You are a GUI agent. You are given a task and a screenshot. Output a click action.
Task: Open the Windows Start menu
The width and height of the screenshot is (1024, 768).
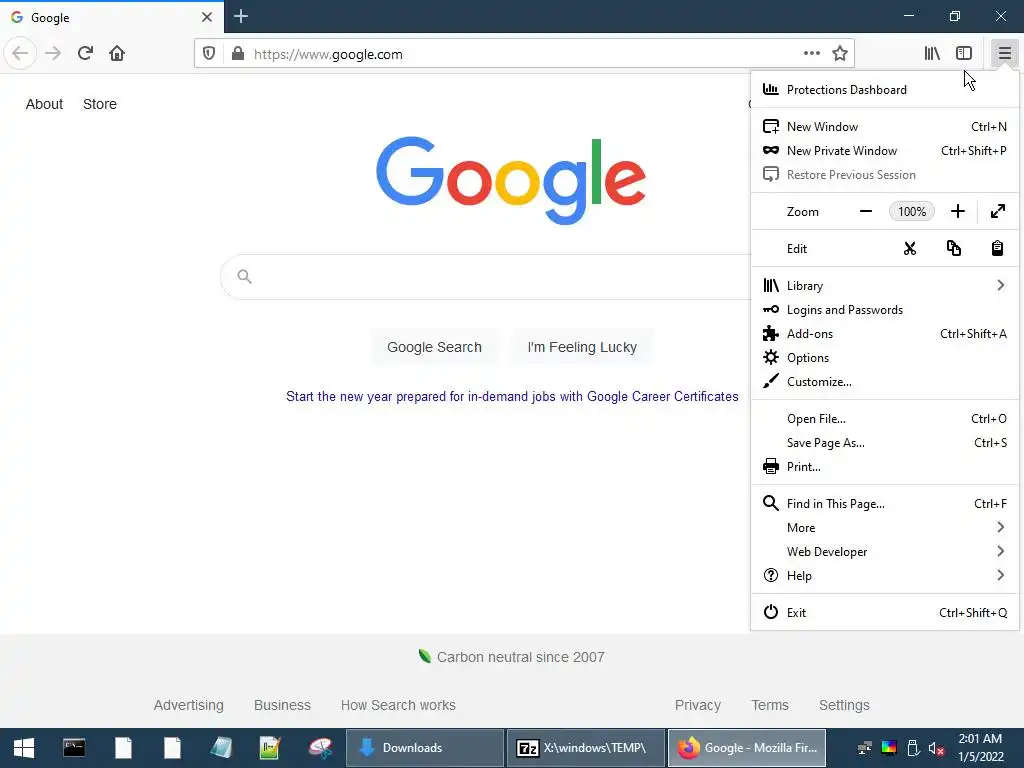(x=24, y=748)
